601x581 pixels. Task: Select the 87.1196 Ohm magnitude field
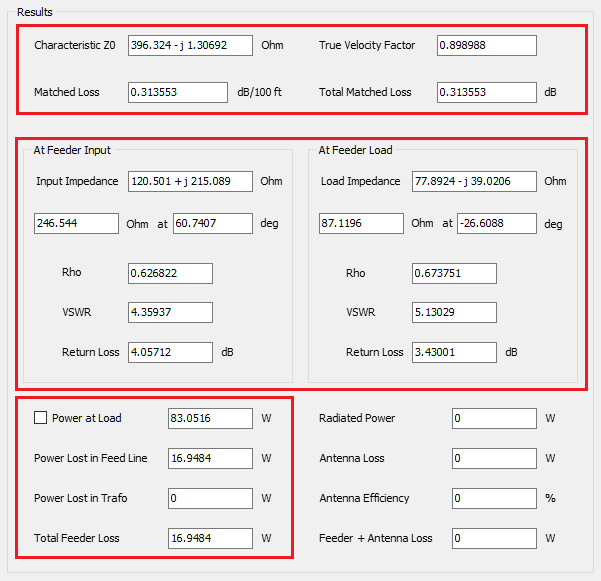pyautogui.click(x=361, y=223)
